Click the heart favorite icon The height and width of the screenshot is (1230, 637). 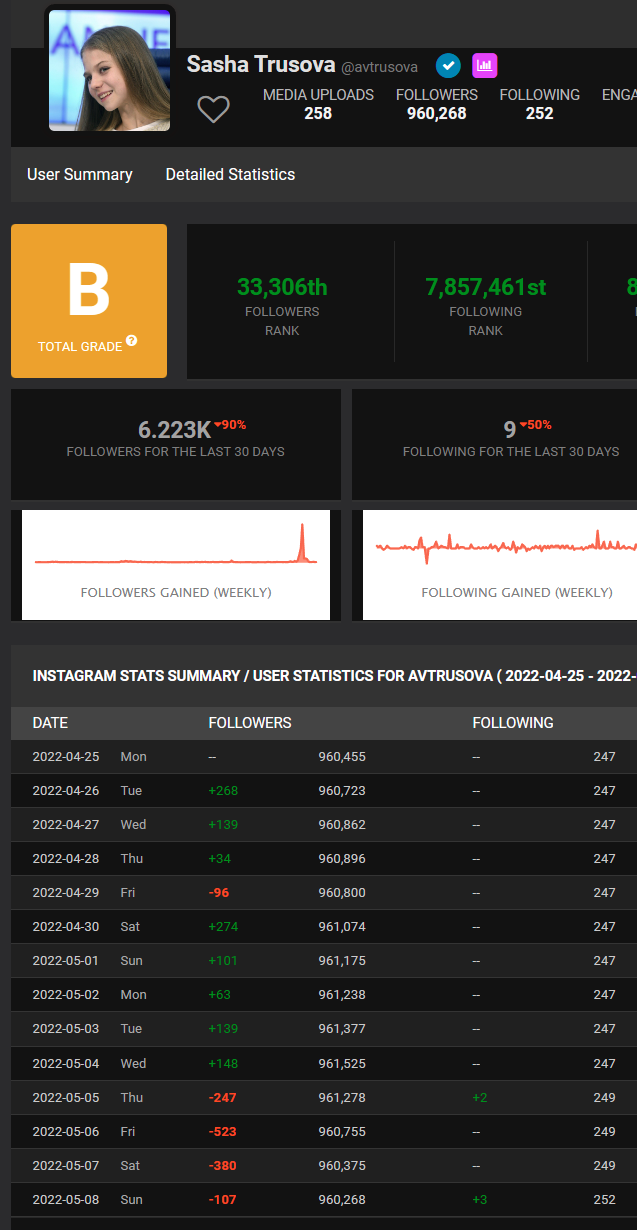pos(213,109)
